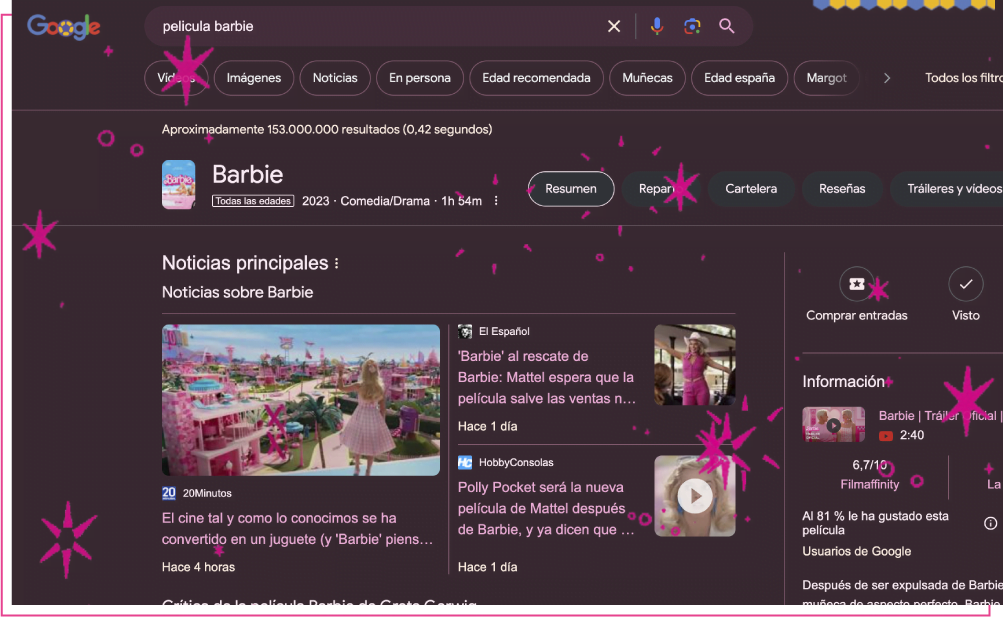Open Google Lens image search
This screenshot has height=617, width=1003.
pyautogui.click(x=692, y=26)
